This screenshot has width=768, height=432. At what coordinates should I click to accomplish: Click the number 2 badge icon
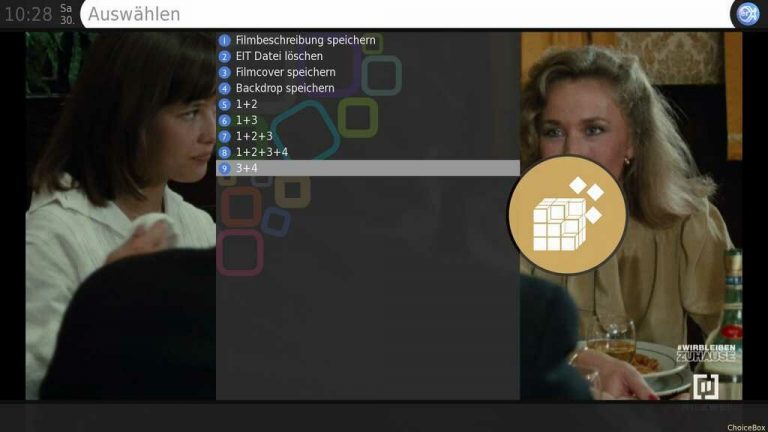[x=224, y=57]
